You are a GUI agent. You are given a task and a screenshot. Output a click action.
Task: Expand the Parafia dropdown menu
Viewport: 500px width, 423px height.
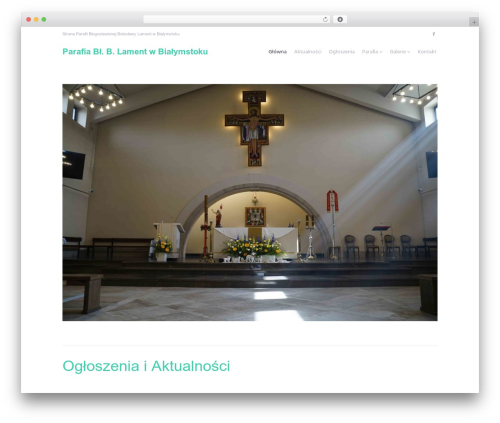pyautogui.click(x=372, y=52)
